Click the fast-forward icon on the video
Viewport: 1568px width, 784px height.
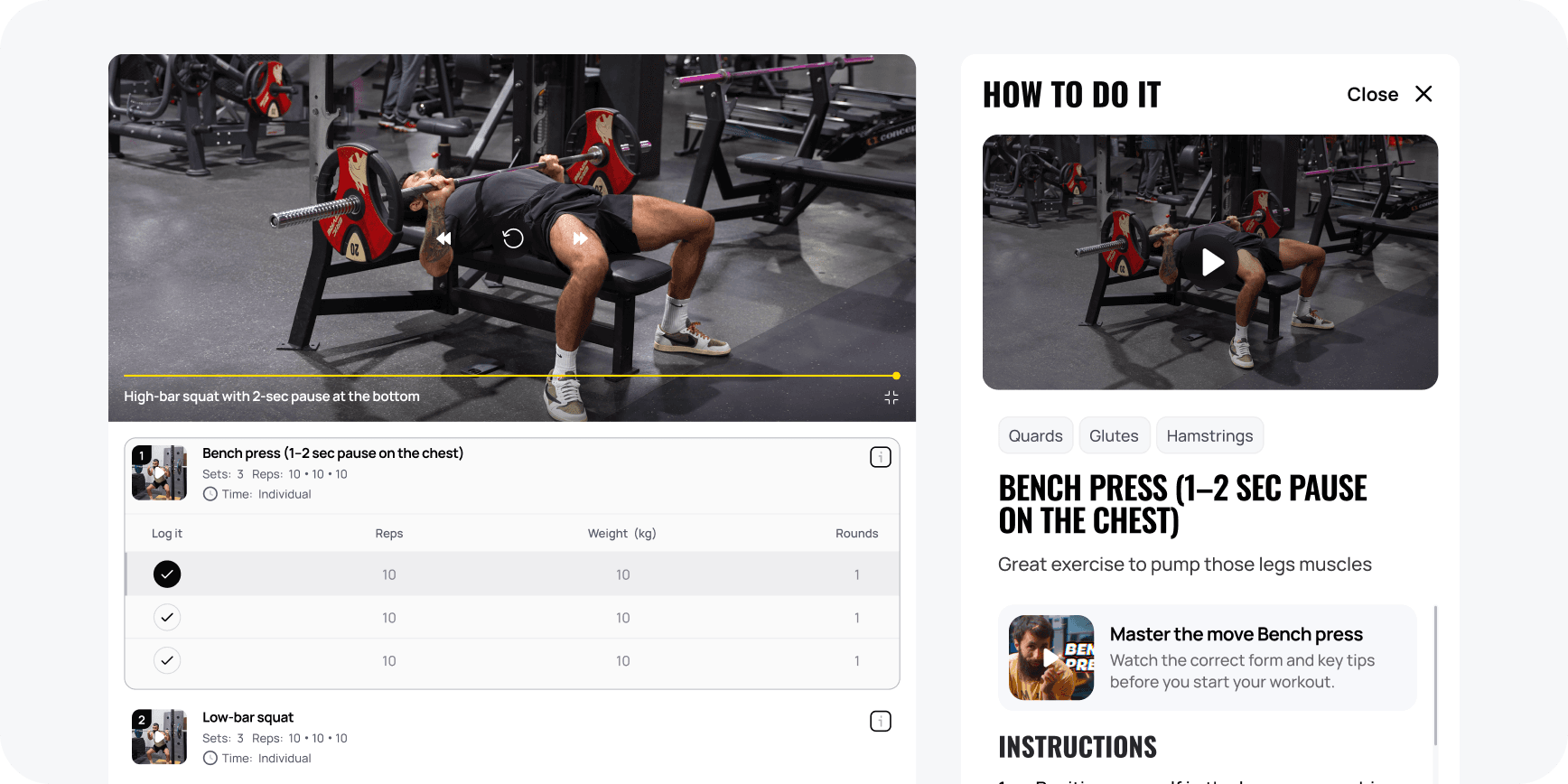(580, 238)
